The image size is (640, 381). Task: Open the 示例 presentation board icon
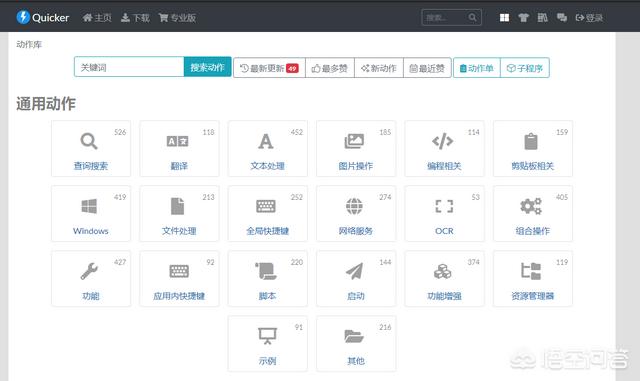[x=267, y=336]
